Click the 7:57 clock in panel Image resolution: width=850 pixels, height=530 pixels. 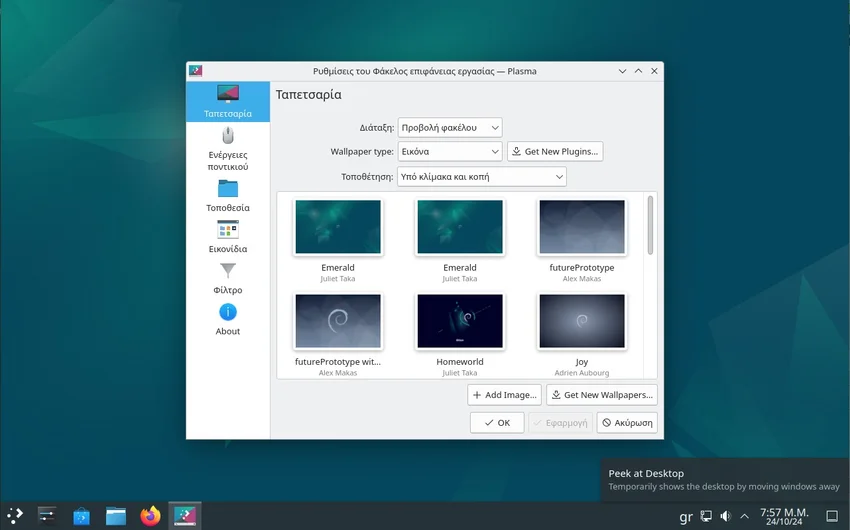click(784, 516)
